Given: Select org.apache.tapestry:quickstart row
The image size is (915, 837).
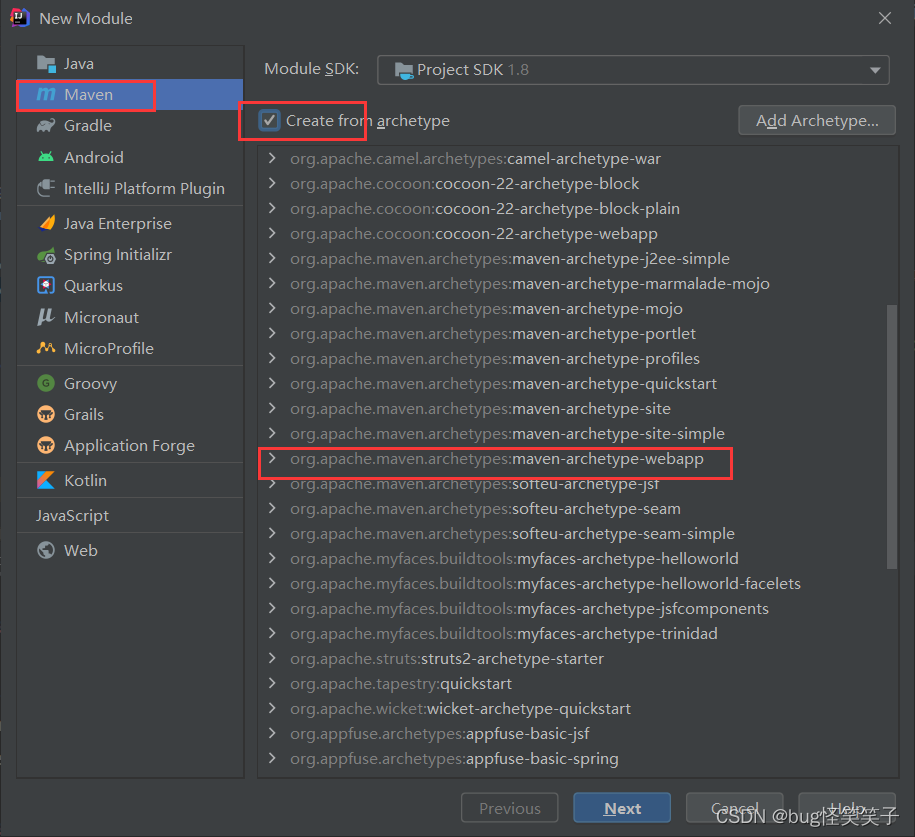Looking at the screenshot, I should 578,683.
